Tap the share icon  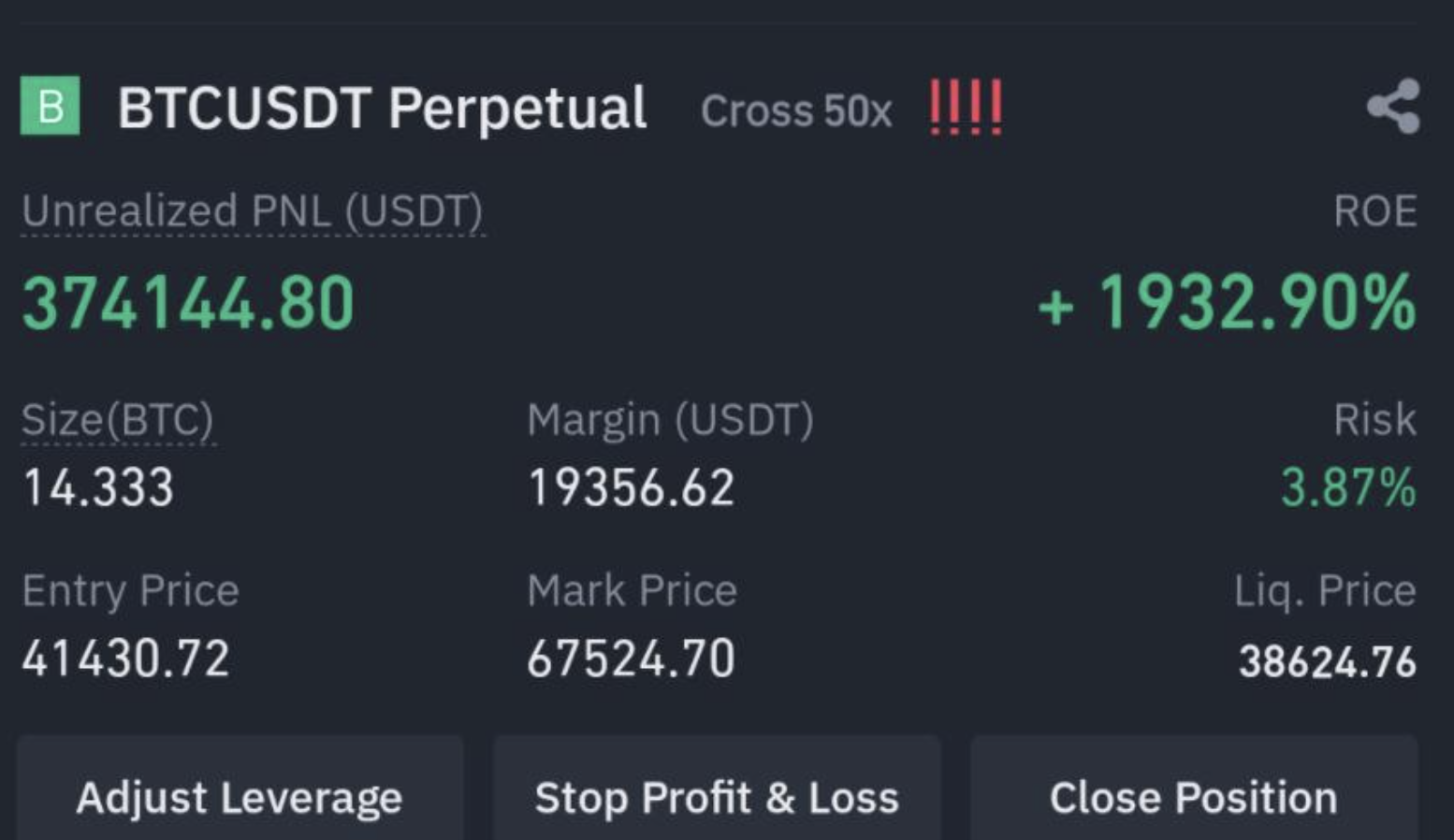(1393, 107)
